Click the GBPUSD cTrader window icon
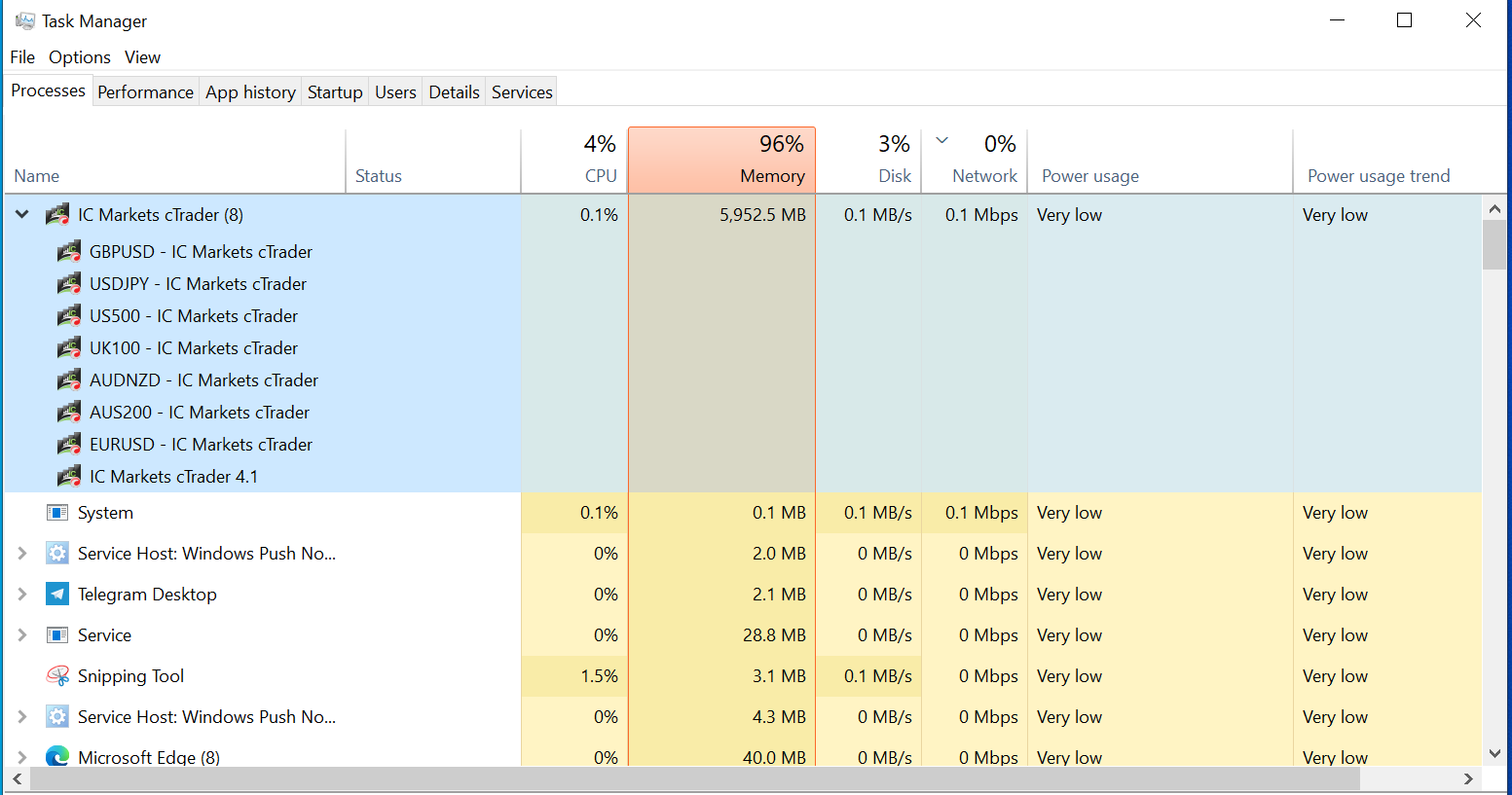The width and height of the screenshot is (1512, 795). click(69, 252)
